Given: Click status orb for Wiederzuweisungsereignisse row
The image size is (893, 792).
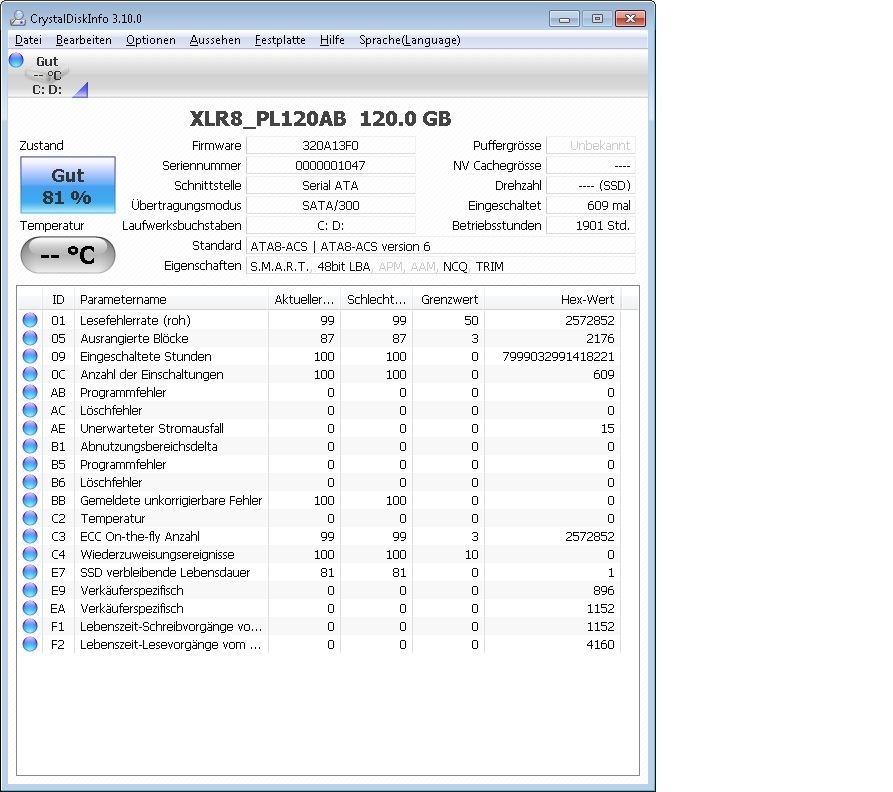Looking at the screenshot, I should pos(30,555).
